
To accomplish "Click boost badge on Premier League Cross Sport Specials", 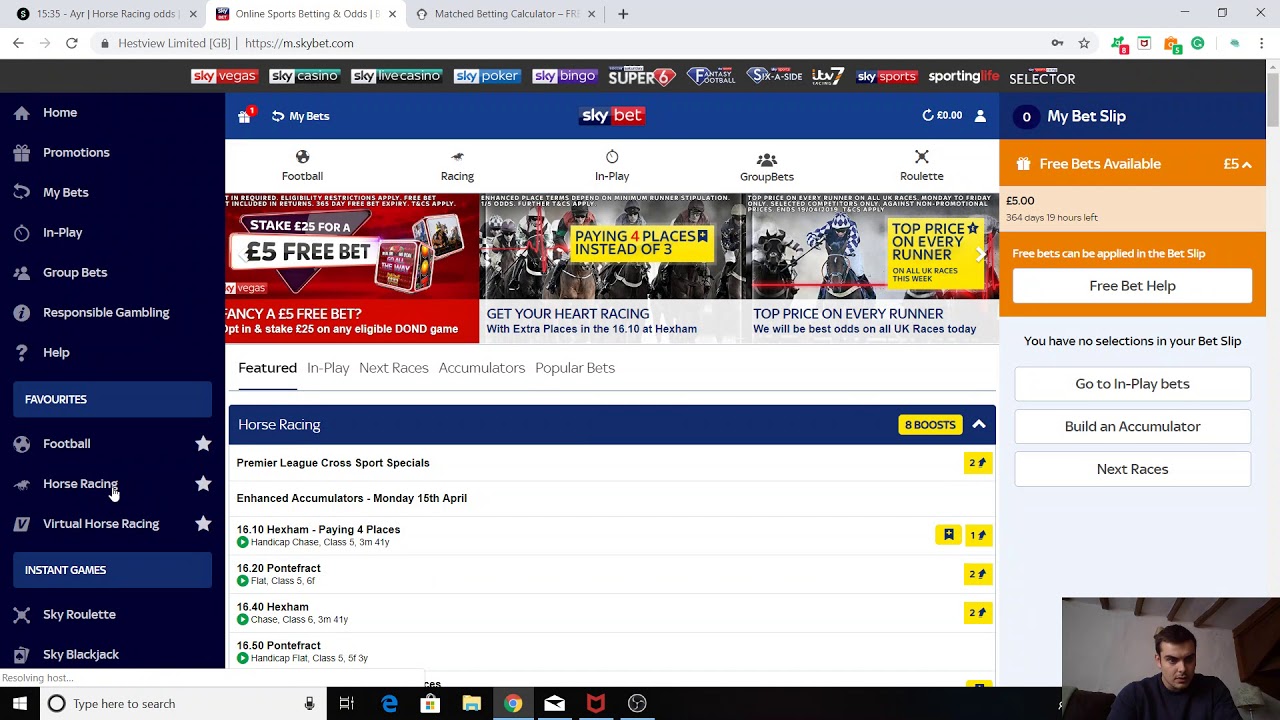I will (978, 463).
